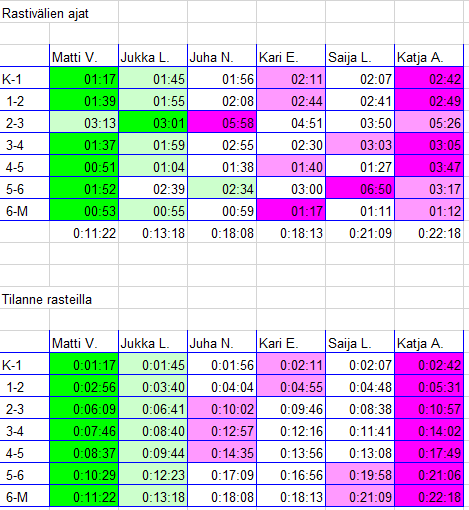
Task: Select the light green cell showing 02:34
Action: pos(222,189)
